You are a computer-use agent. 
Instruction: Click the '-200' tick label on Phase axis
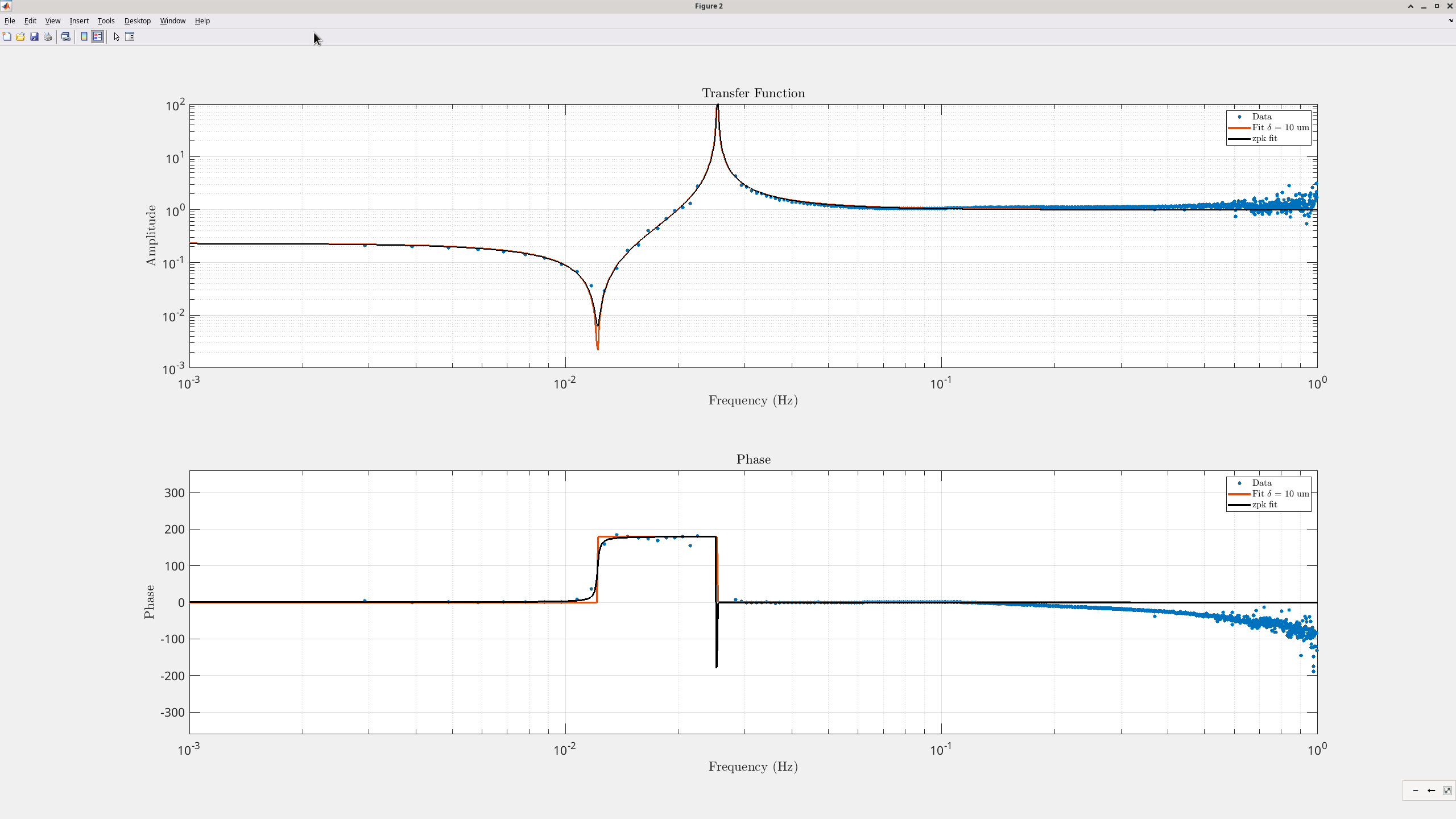172,676
